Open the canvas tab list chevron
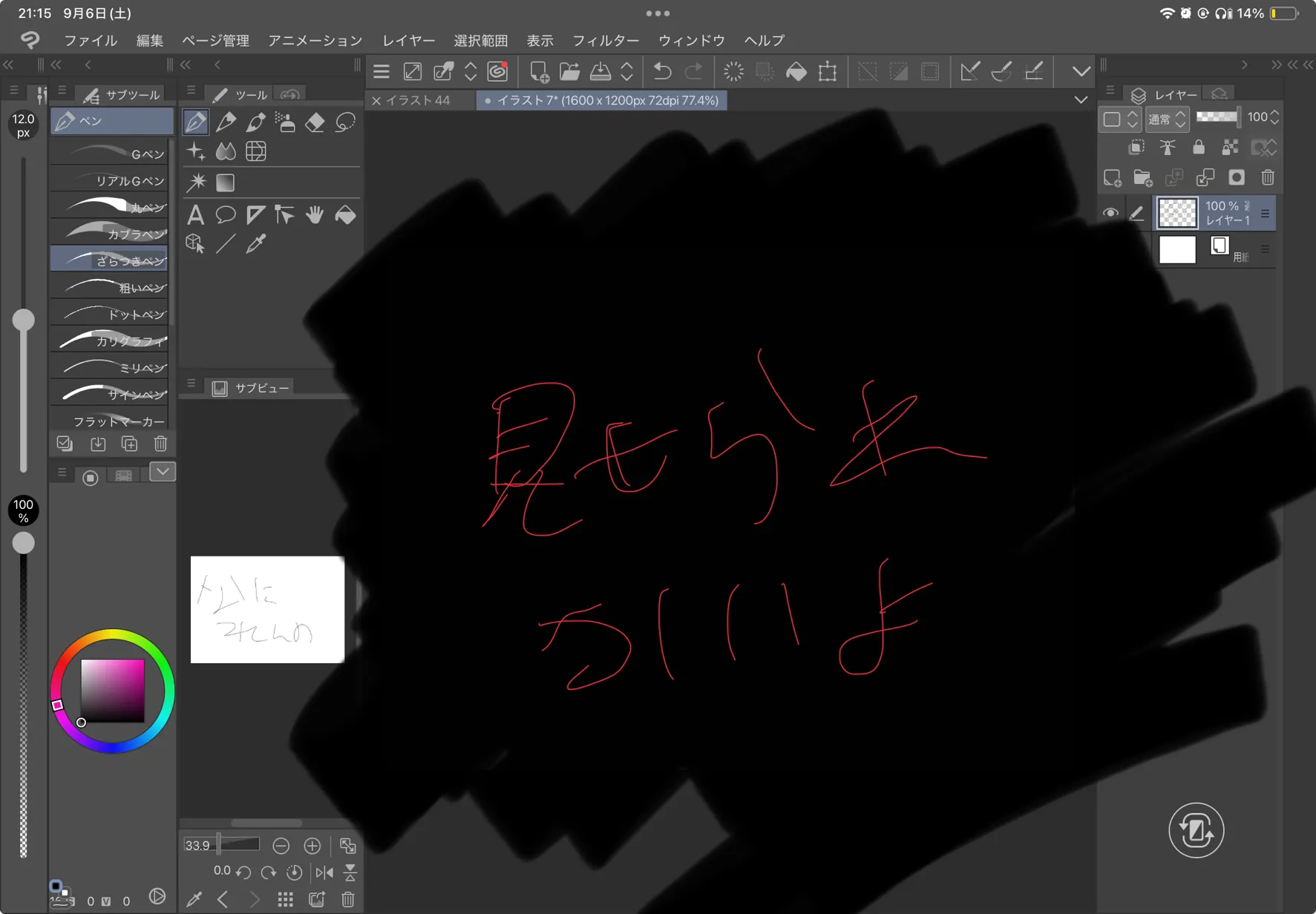This screenshot has height=914, width=1316. click(1081, 99)
